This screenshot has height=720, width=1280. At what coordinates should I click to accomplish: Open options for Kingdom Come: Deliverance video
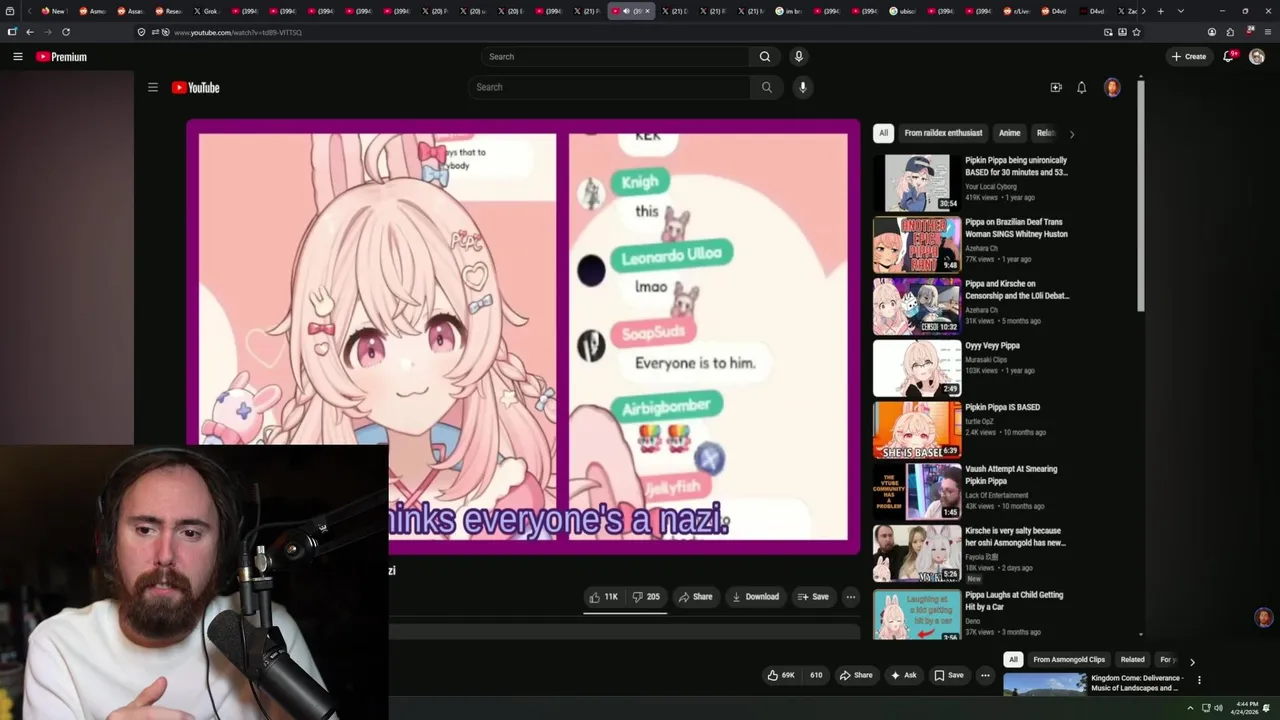click(x=1199, y=680)
